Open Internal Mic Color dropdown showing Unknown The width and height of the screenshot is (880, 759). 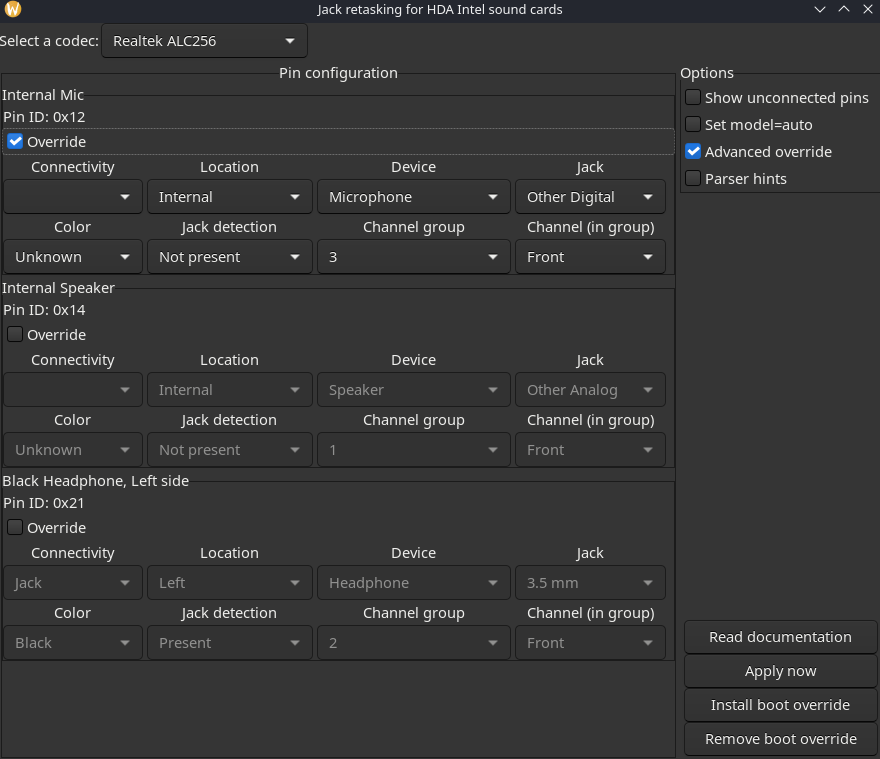click(72, 257)
